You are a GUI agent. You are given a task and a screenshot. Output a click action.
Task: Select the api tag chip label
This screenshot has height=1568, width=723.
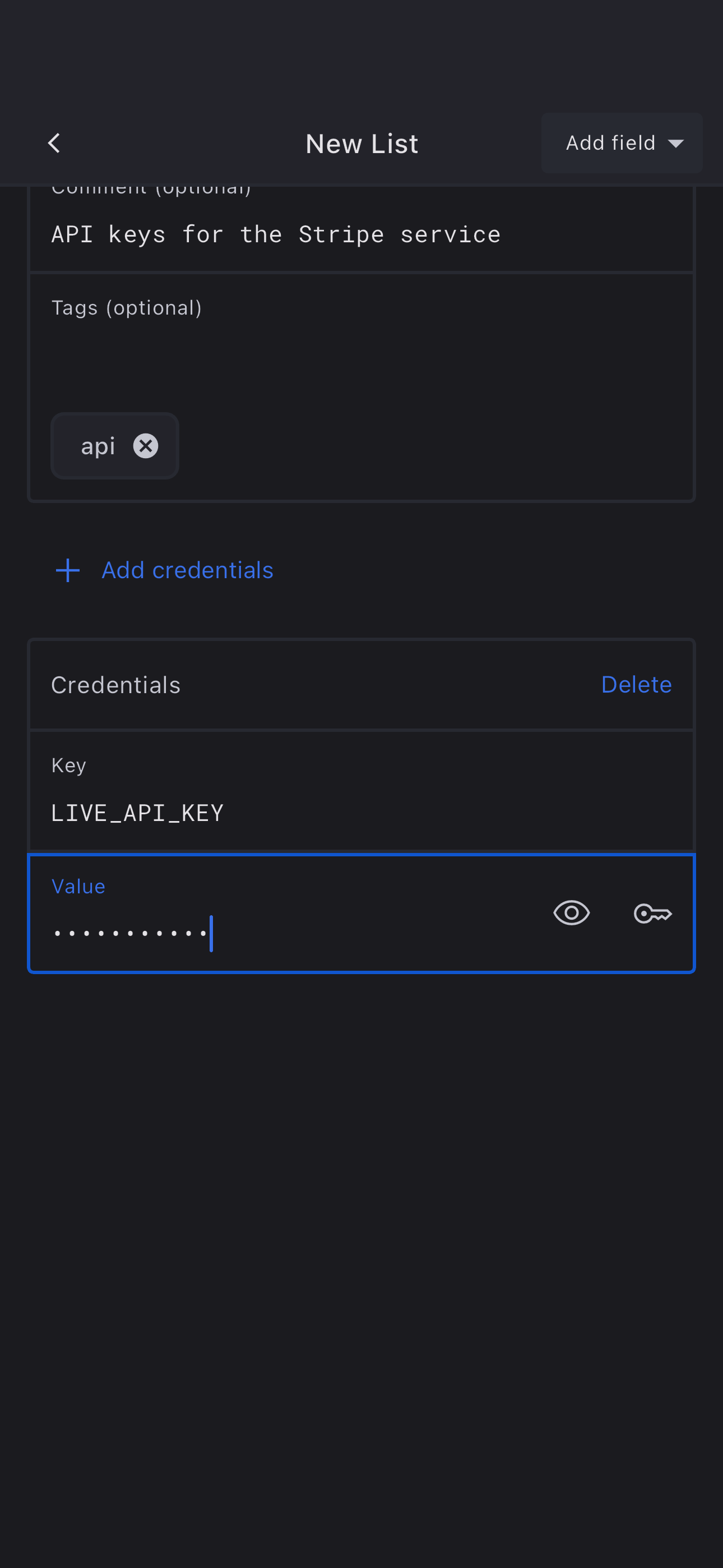coord(98,446)
